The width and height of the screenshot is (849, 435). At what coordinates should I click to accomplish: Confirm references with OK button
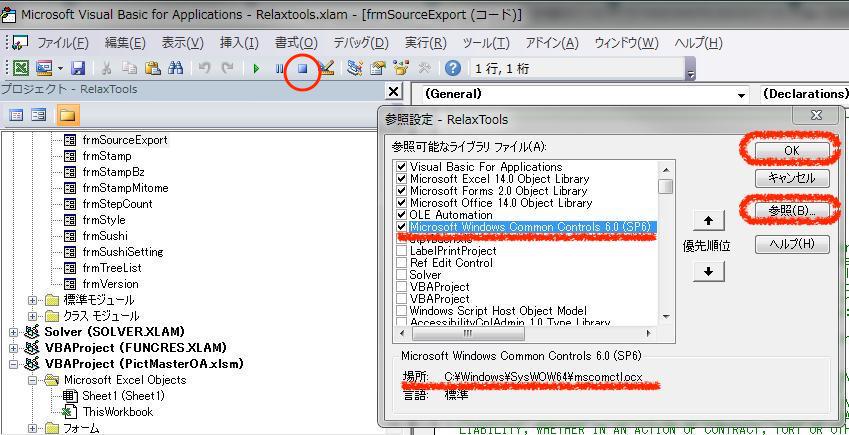pos(792,151)
